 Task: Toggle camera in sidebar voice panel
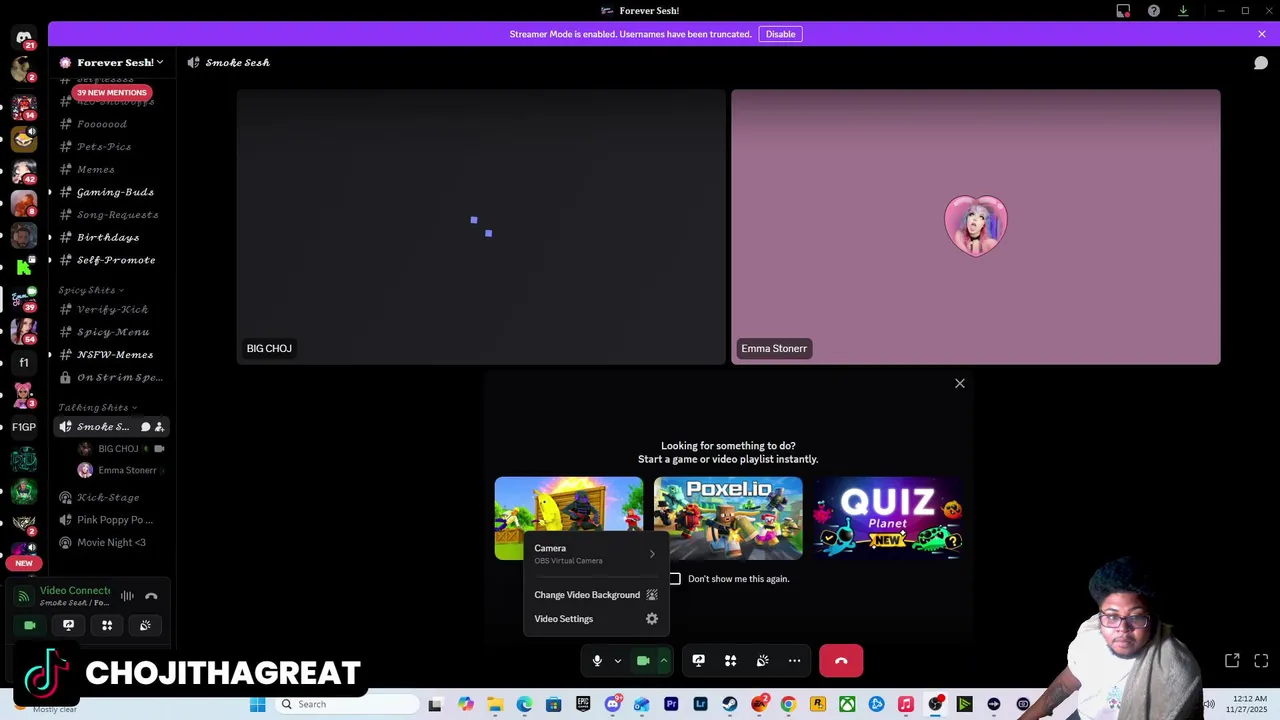pyautogui.click(x=30, y=625)
